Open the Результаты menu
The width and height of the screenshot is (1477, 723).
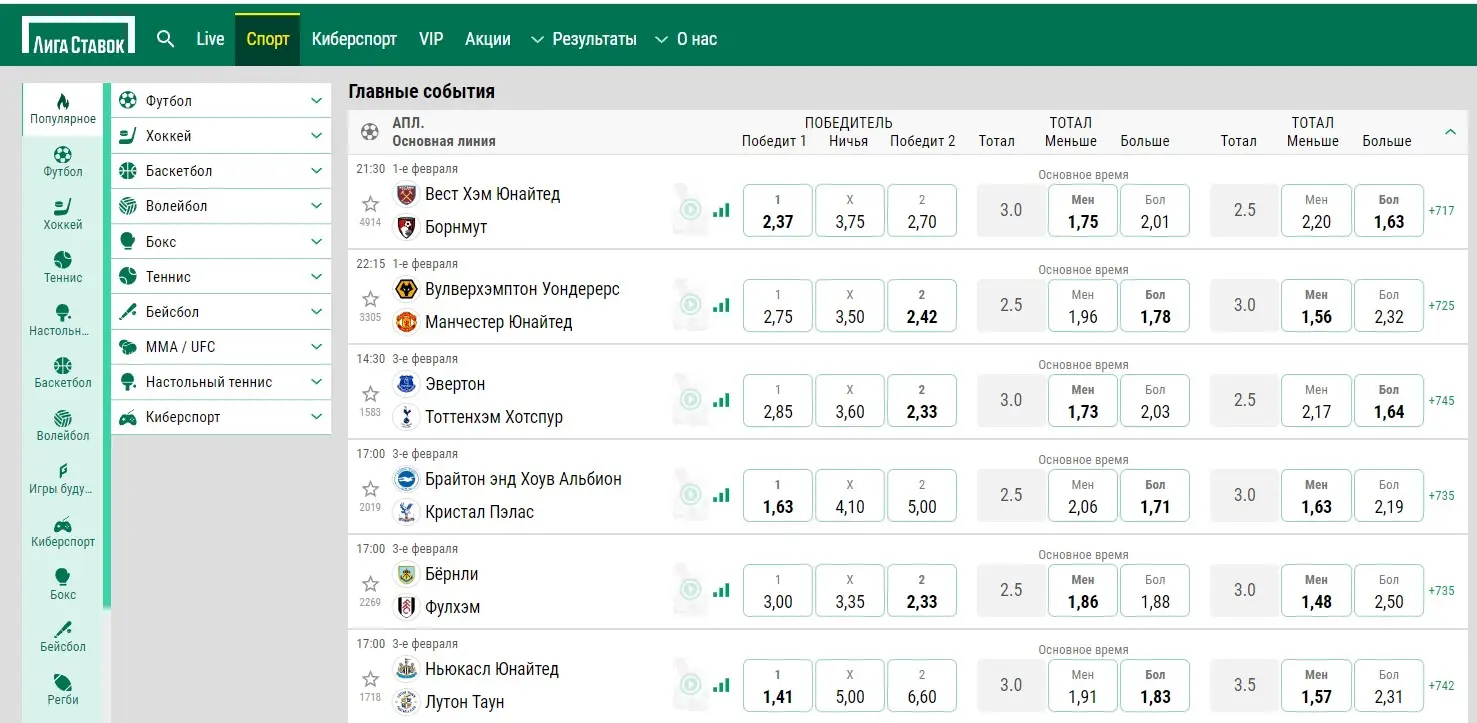click(583, 39)
